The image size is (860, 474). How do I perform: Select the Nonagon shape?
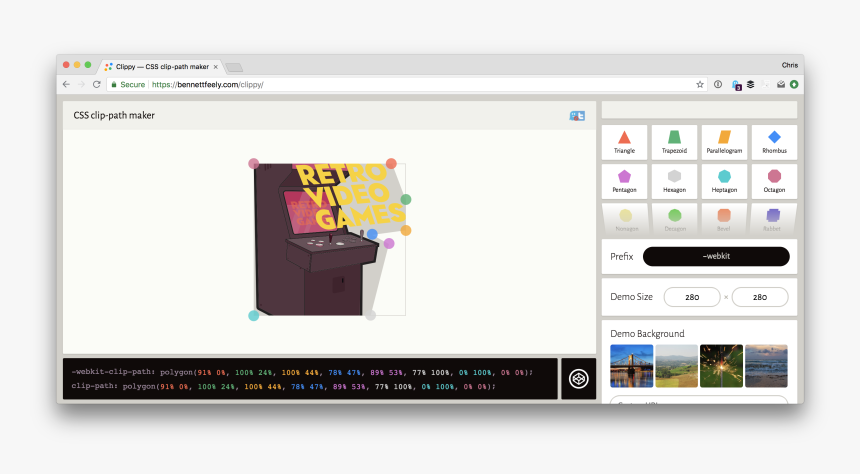point(625,219)
